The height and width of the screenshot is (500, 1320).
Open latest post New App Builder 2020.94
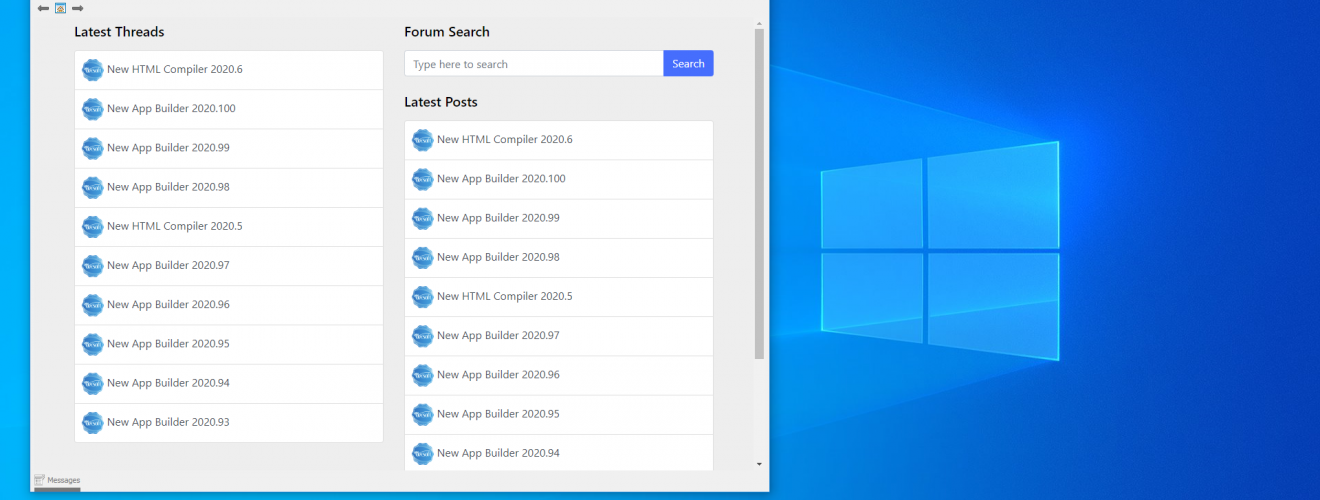click(498, 453)
